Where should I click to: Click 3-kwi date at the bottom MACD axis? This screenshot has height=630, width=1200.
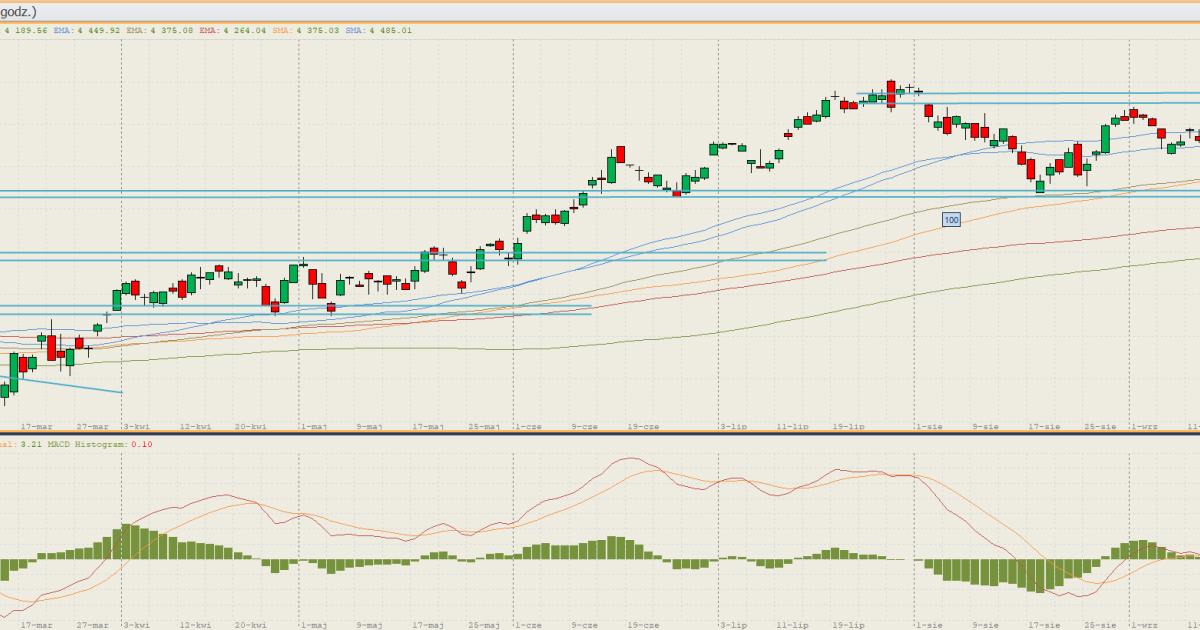(137, 624)
